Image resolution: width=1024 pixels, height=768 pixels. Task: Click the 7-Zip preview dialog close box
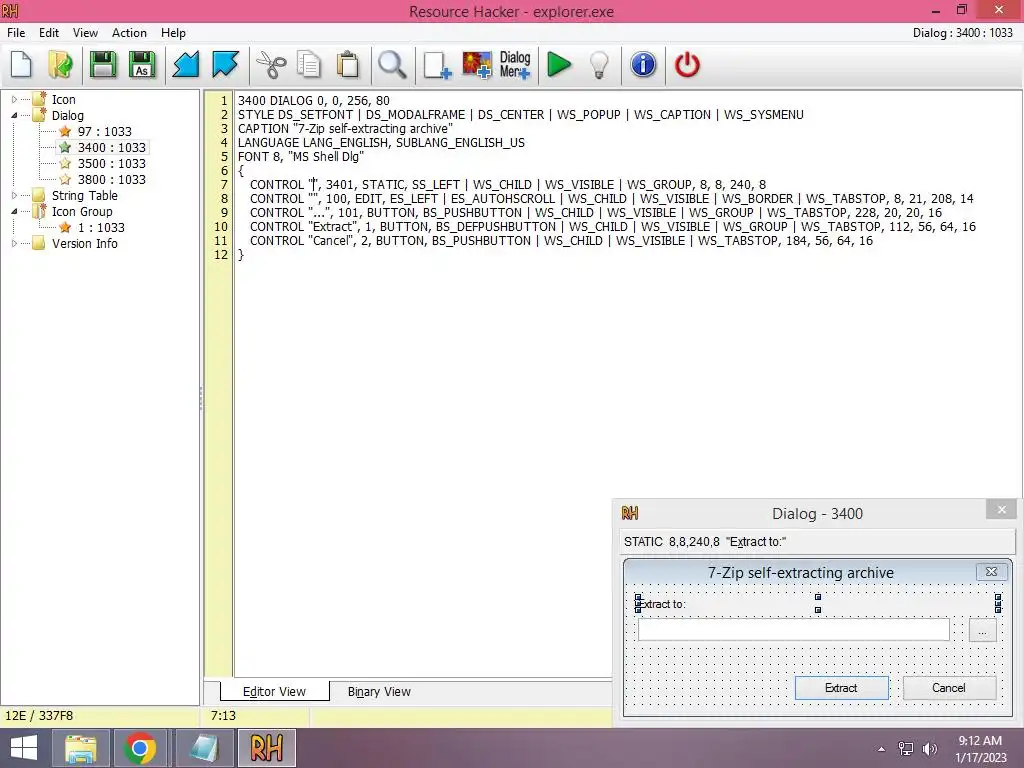click(x=991, y=571)
